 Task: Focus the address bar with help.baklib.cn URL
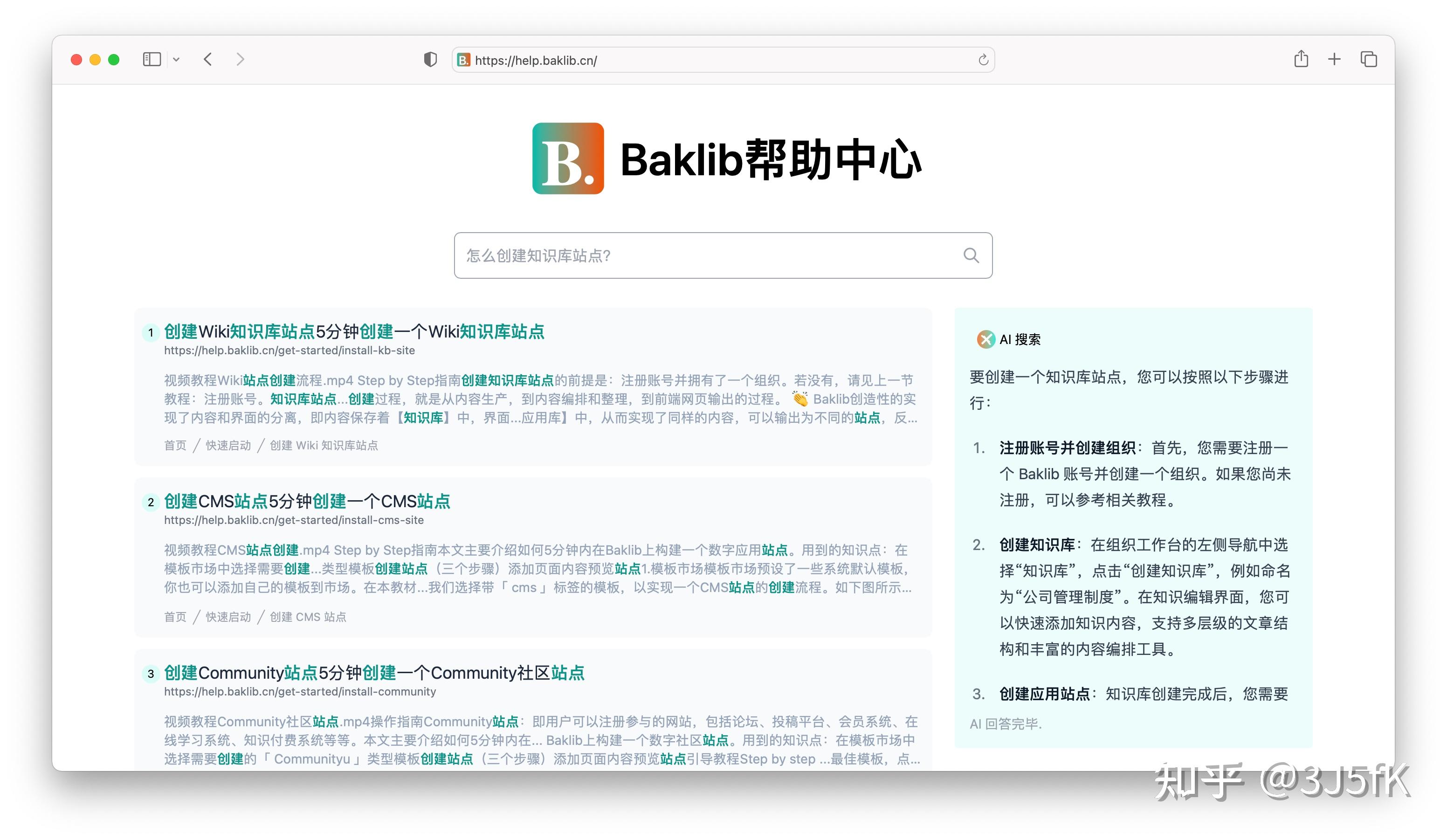pyautogui.click(x=723, y=60)
